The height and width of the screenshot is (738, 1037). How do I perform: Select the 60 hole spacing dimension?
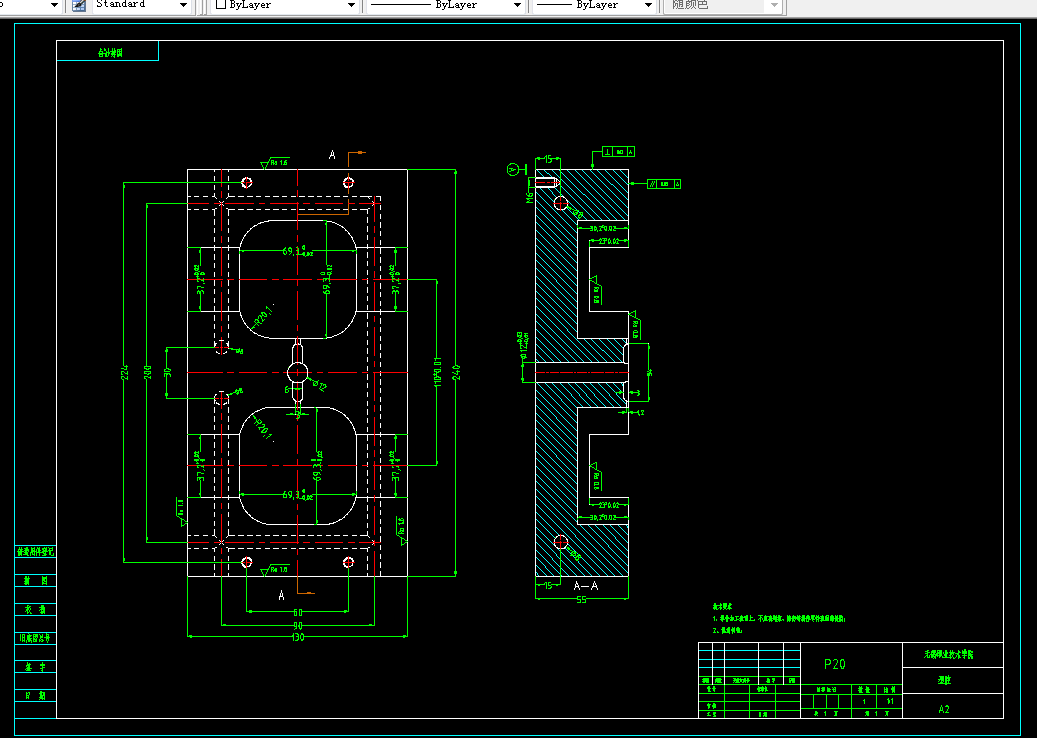[x=298, y=613]
